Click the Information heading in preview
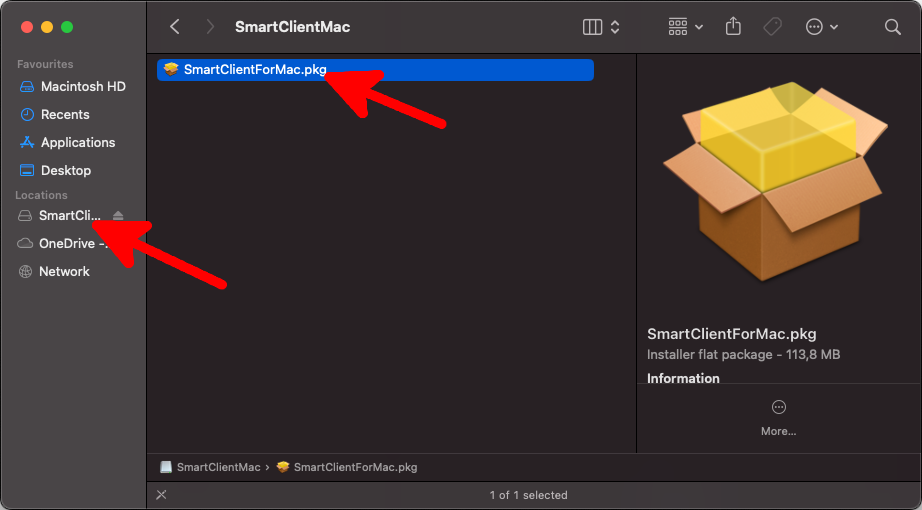 click(x=683, y=378)
